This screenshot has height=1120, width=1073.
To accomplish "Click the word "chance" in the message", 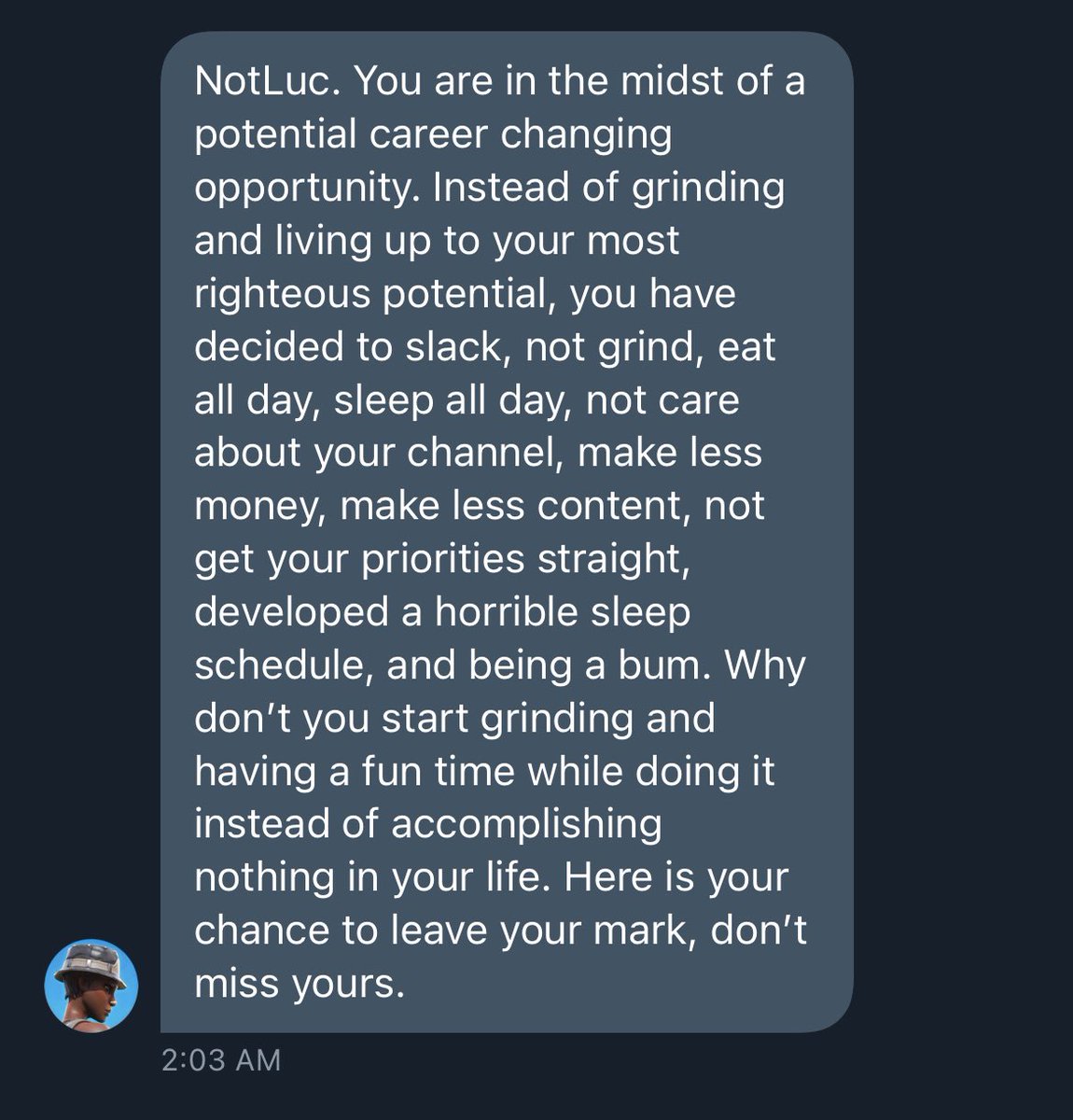I will (260, 931).
